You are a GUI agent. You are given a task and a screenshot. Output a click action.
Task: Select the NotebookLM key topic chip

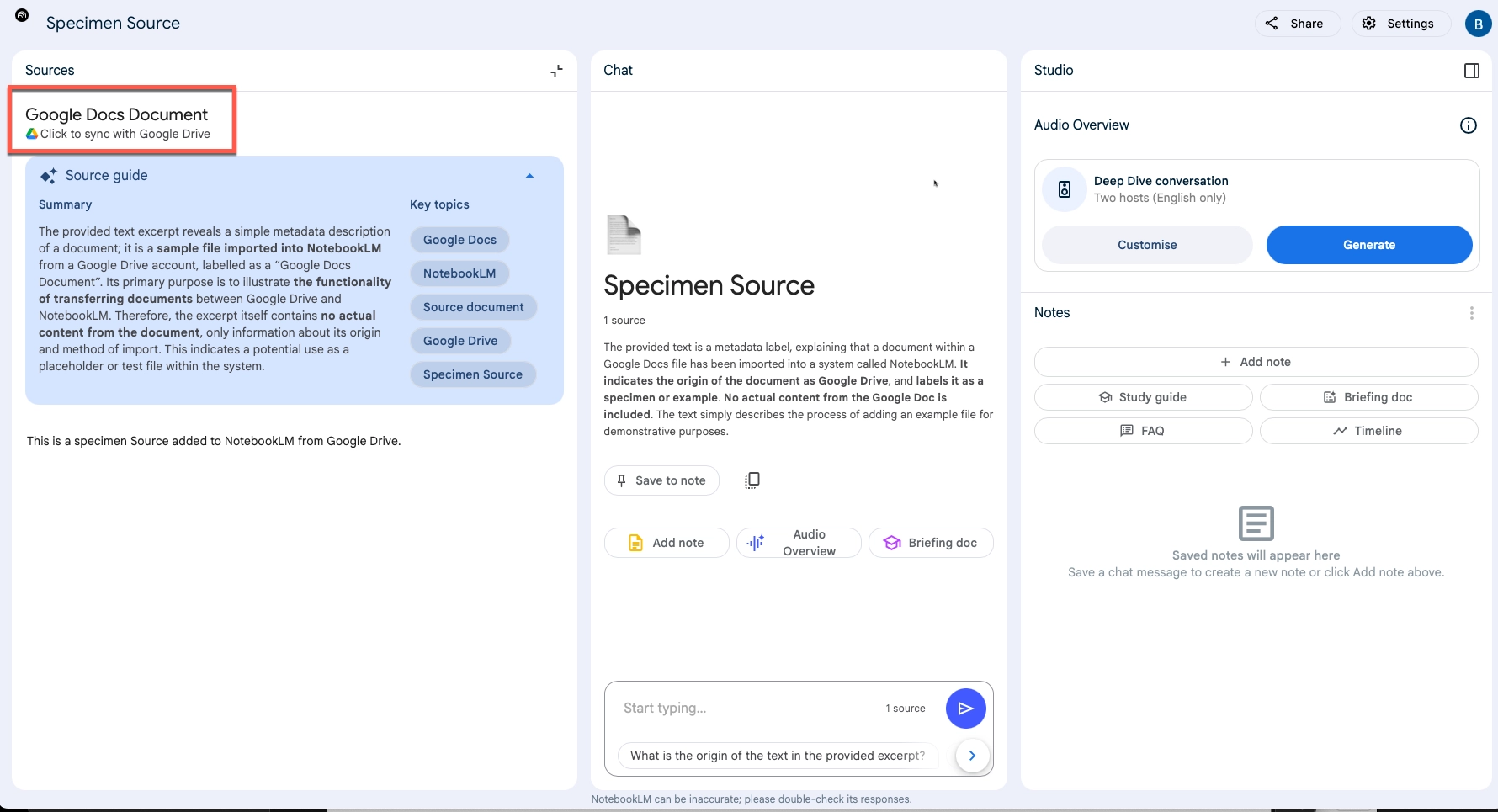tap(459, 273)
